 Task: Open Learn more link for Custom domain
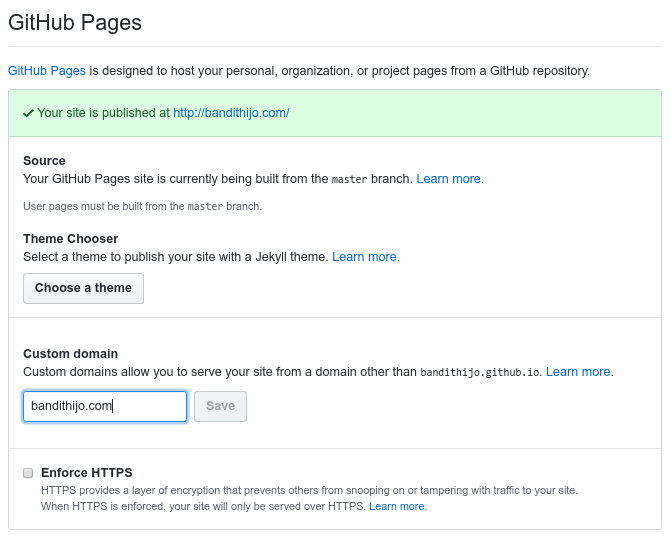click(x=578, y=372)
